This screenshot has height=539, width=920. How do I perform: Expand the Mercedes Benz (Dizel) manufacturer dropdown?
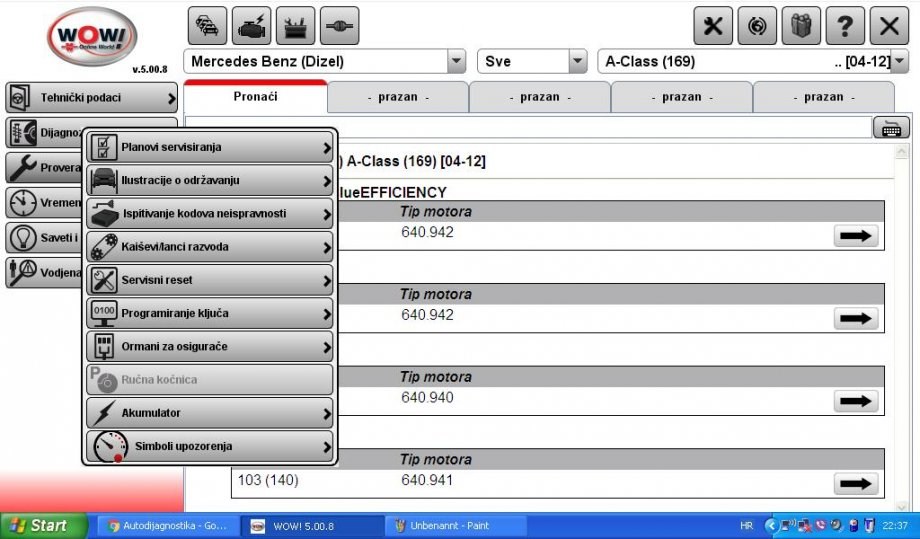tap(456, 61)
